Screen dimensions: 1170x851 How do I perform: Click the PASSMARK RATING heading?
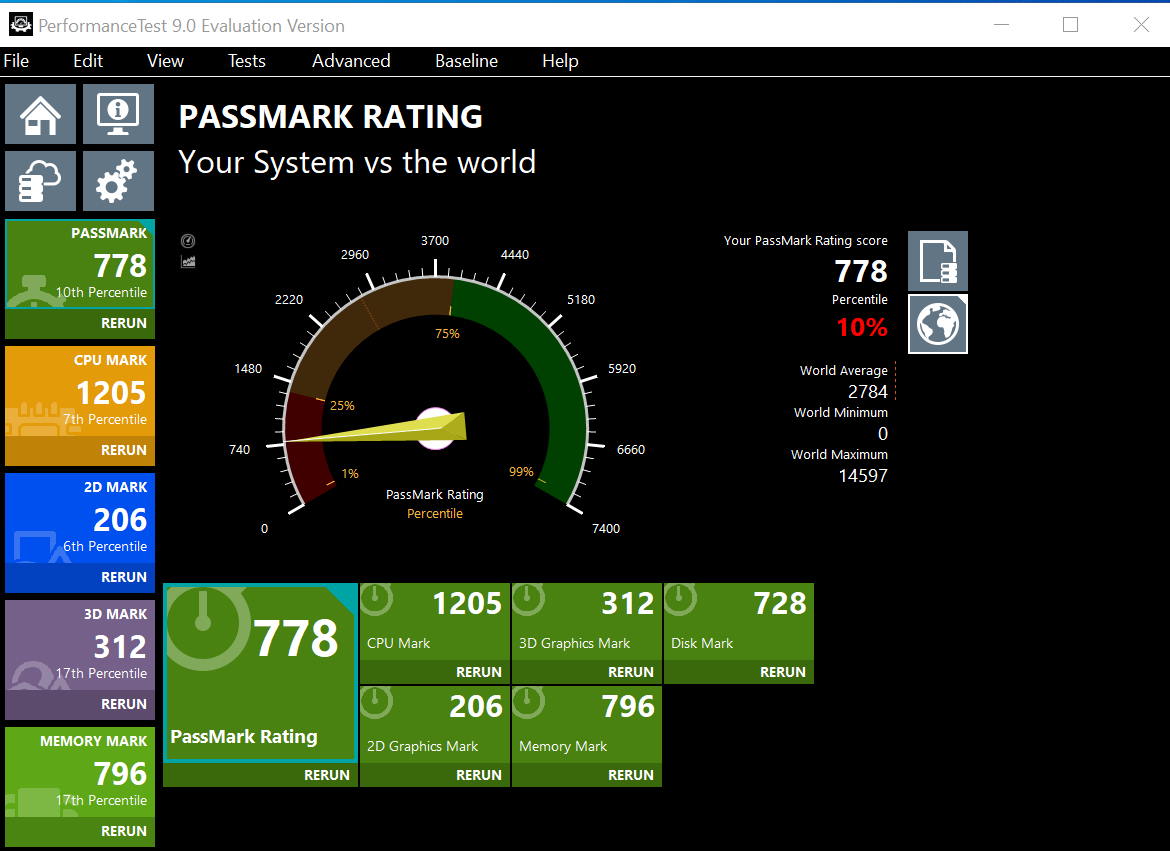tap(331, 116)
